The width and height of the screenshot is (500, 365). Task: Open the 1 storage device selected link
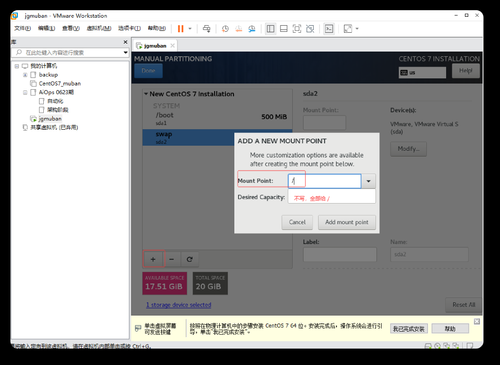pyautogui.click(x=179, y=305)
